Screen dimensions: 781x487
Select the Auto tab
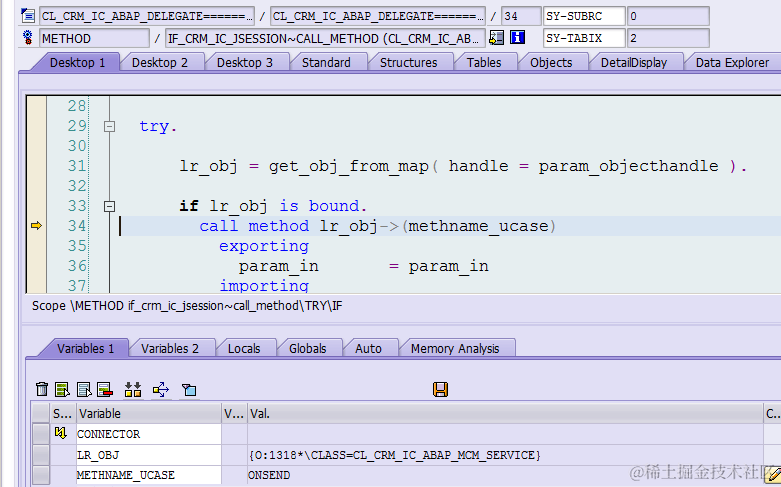click(x=369, y=349)
